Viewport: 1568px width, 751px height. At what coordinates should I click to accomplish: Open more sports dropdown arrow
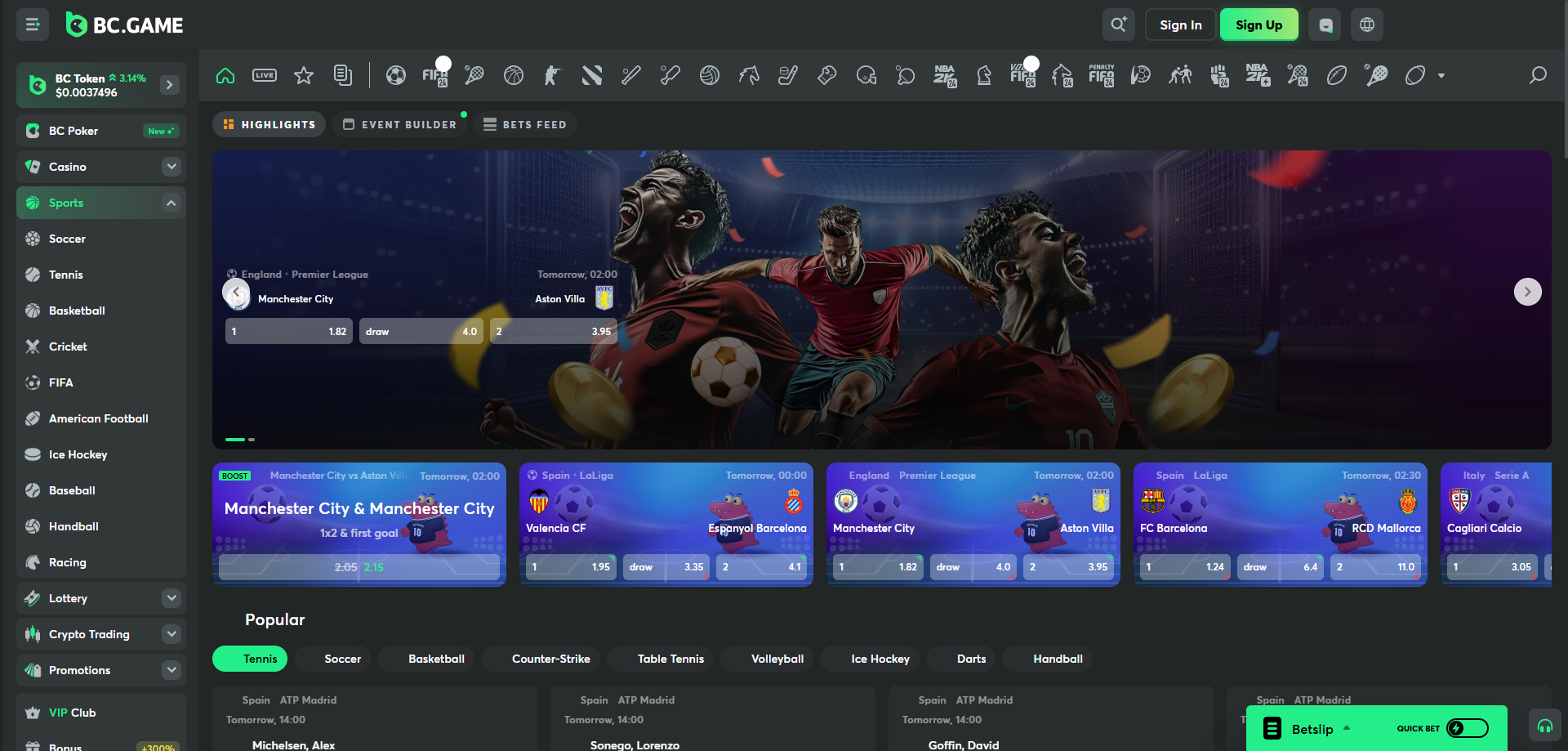point(1441,75)
